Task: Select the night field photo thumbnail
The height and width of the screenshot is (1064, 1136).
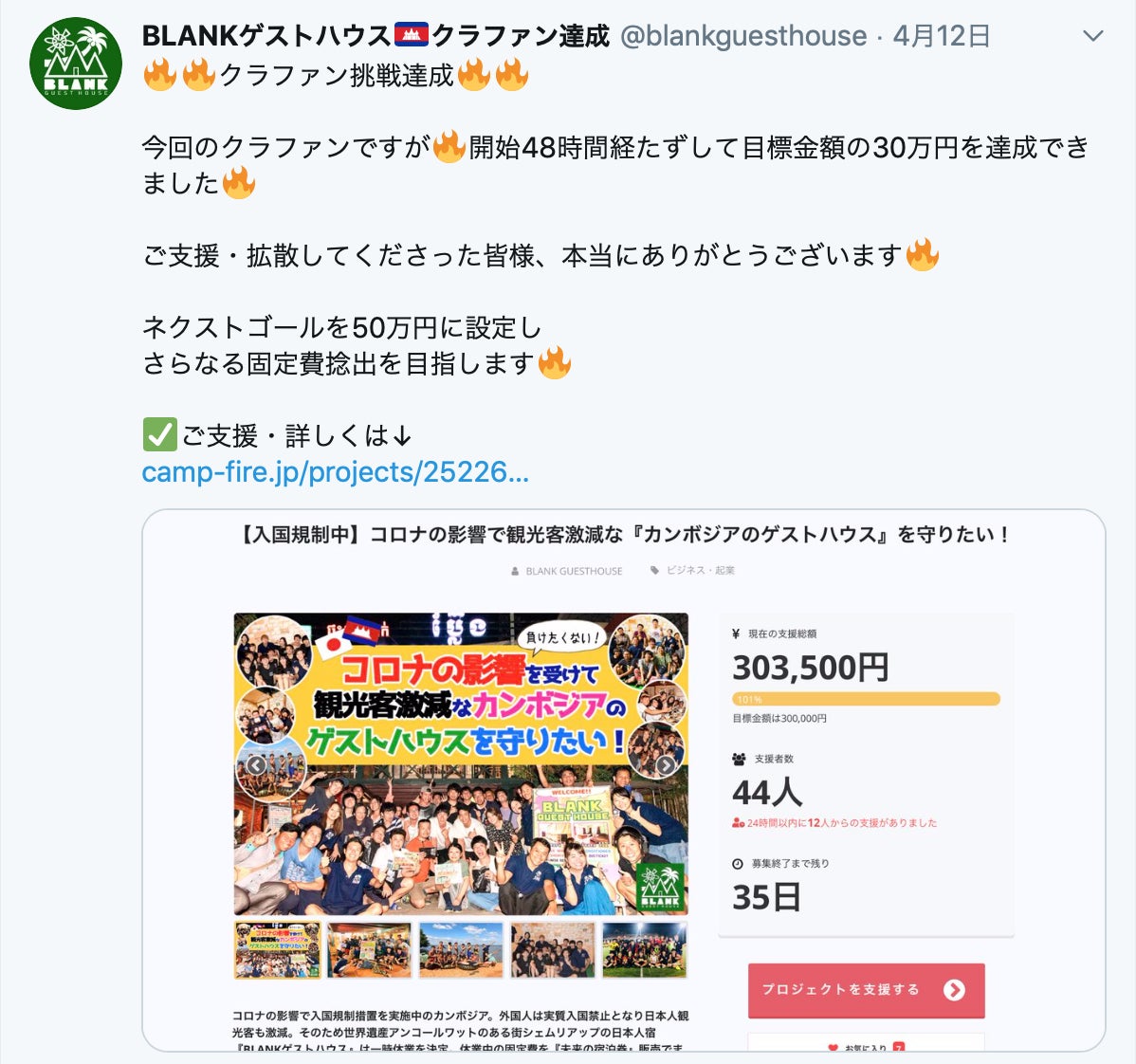Action: click(x=644, y=949)
